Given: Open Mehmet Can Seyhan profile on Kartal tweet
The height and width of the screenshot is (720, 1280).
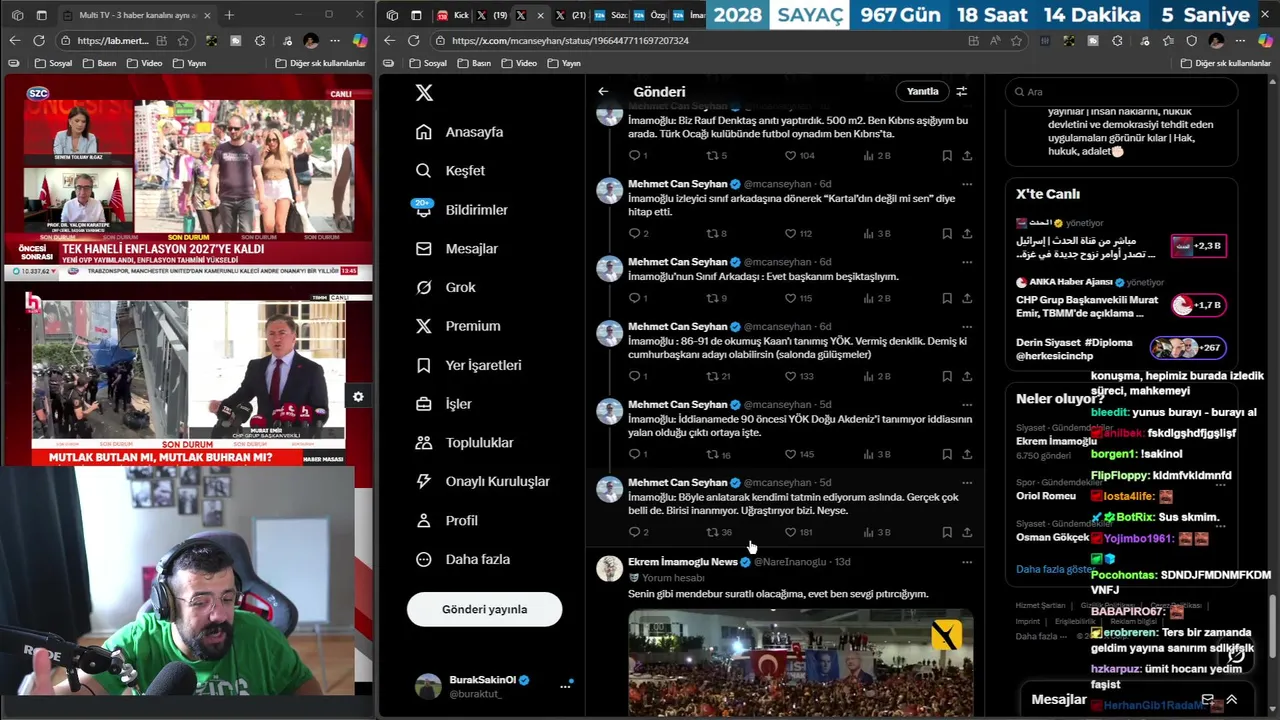Looking at the screenshot, I should point(677,184).
